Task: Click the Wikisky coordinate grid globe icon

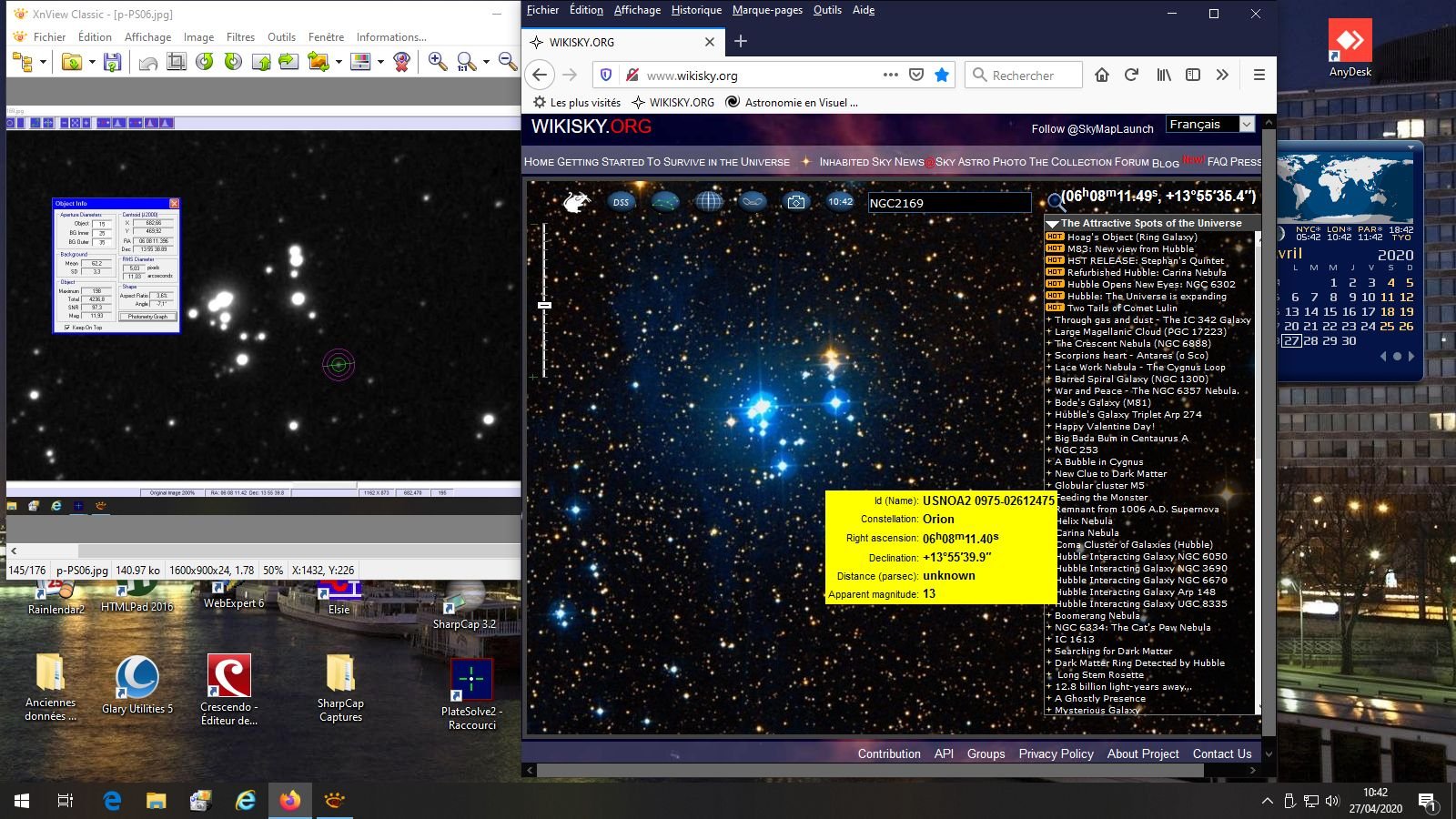Action: coord(709,202)
